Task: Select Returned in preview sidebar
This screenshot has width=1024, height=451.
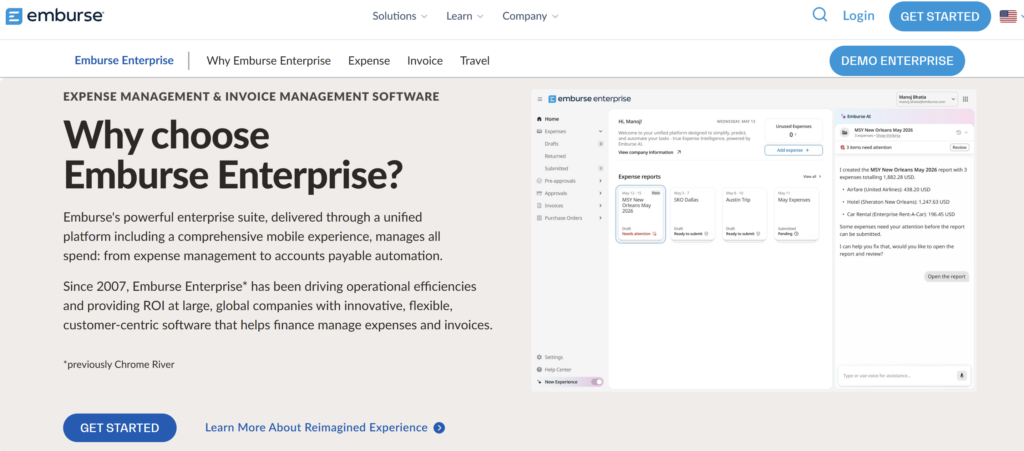Action: 555,156
